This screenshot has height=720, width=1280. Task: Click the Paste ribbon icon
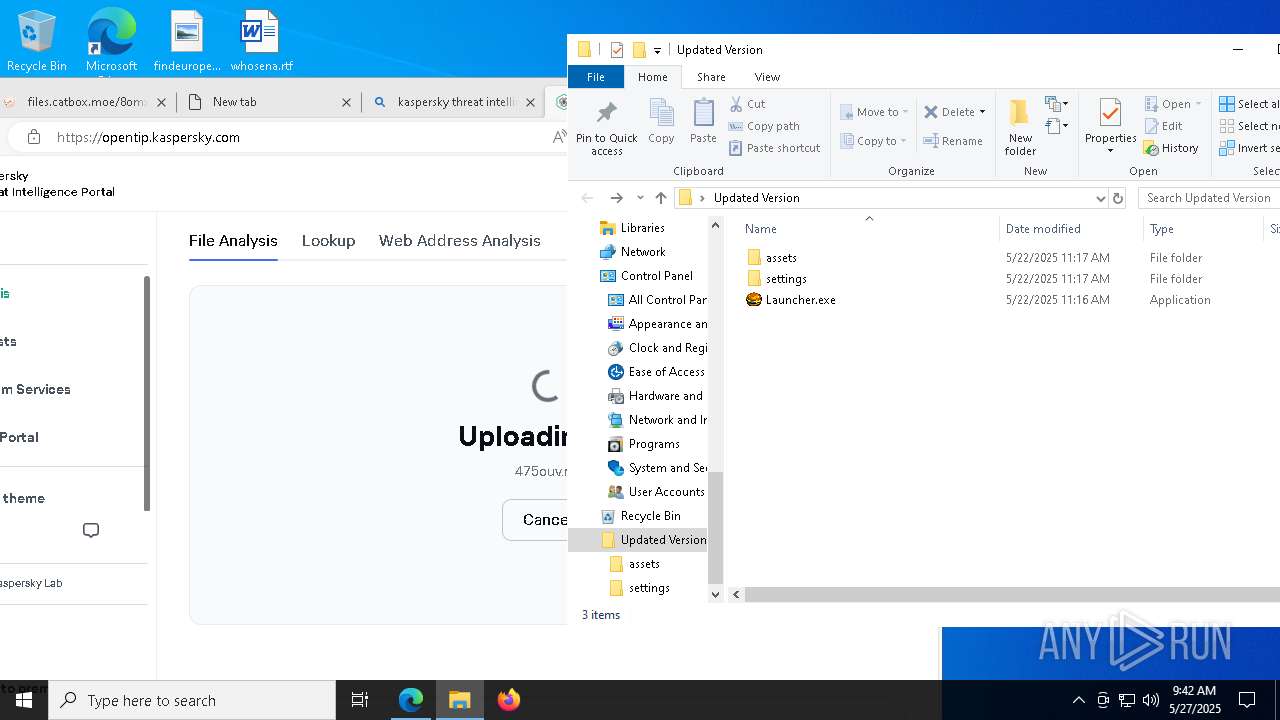coord(703,122)
